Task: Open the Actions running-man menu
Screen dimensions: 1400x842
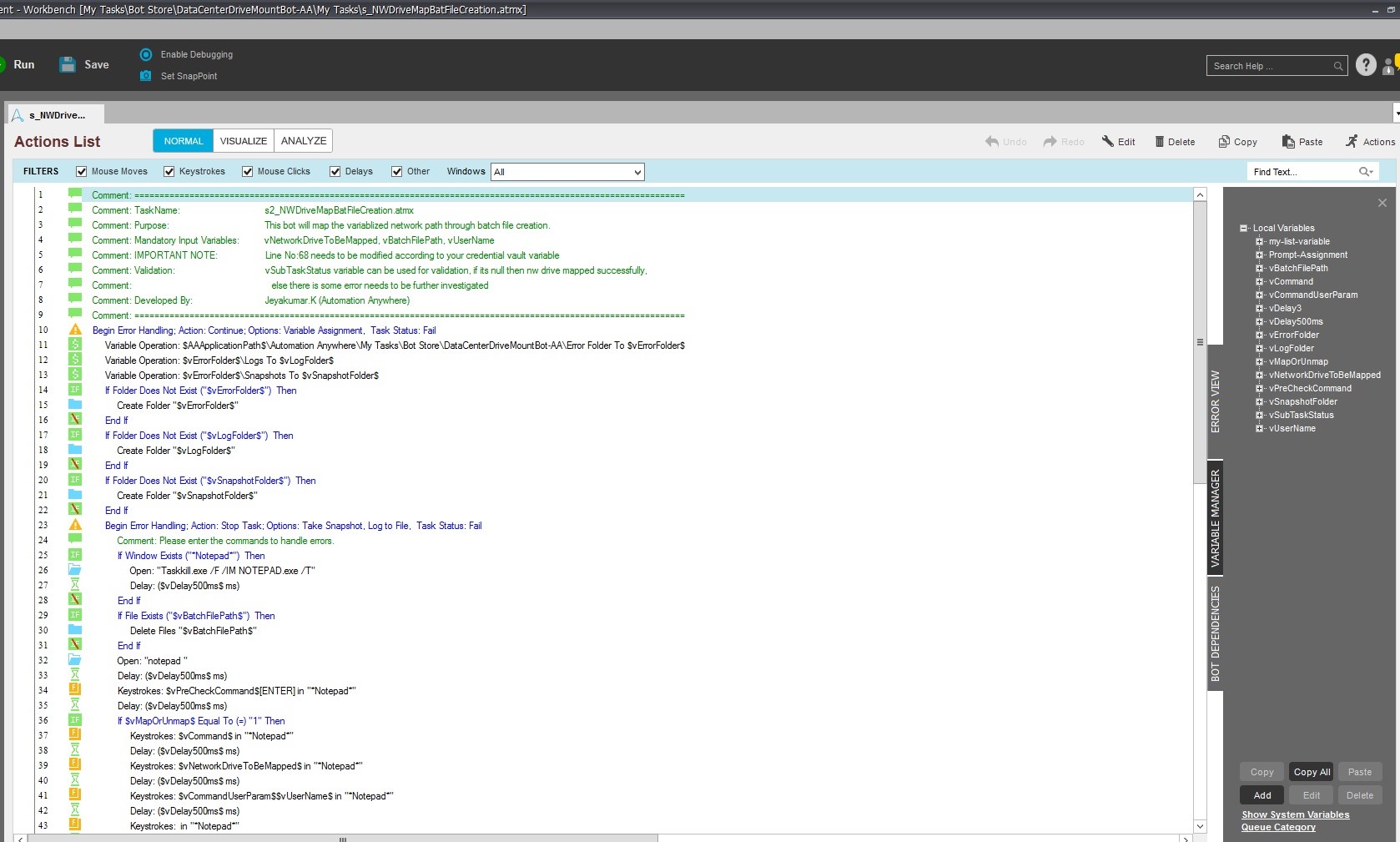Action: click(x=1352, y=142)
